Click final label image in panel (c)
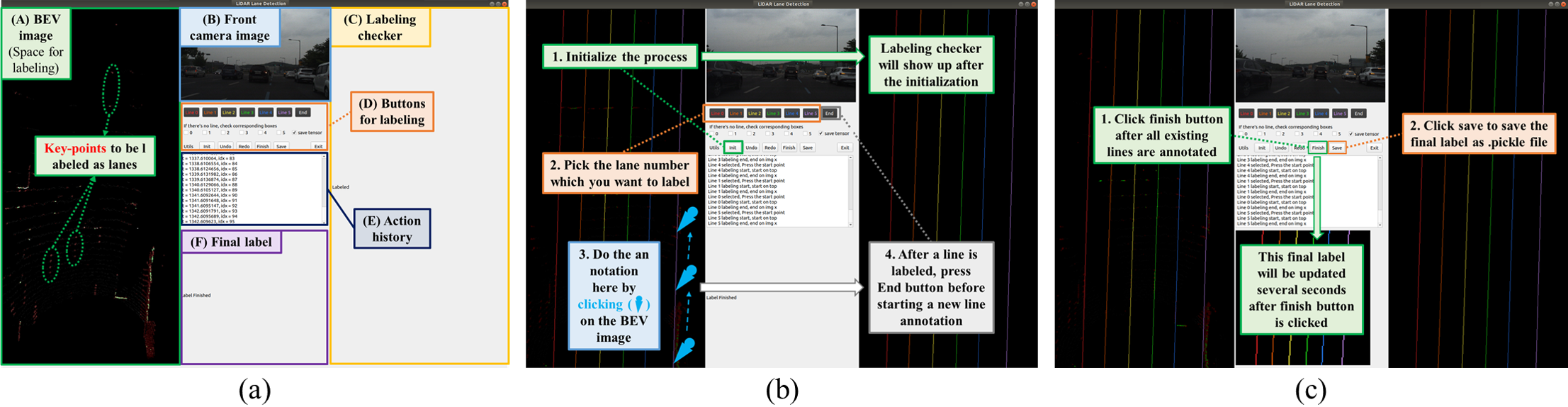Screen dimensions: 1568x407 coord(1302,298)
